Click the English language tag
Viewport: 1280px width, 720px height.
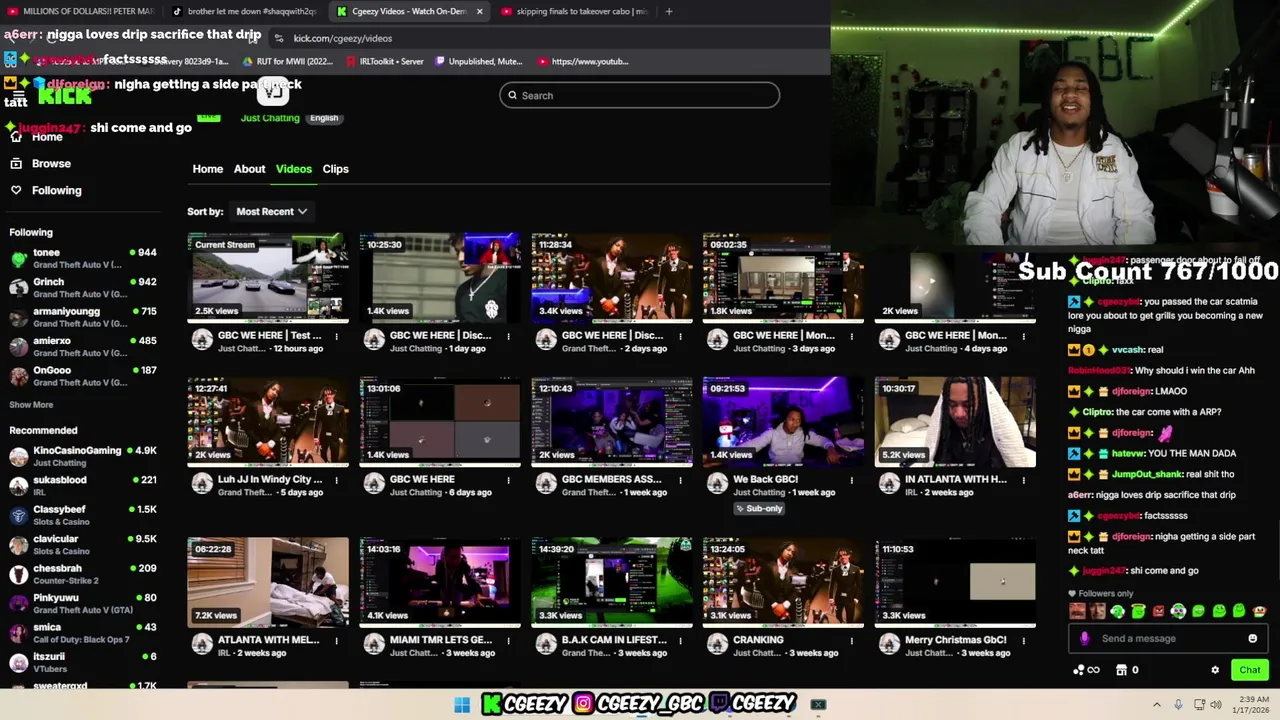click(x=324, y=118)
